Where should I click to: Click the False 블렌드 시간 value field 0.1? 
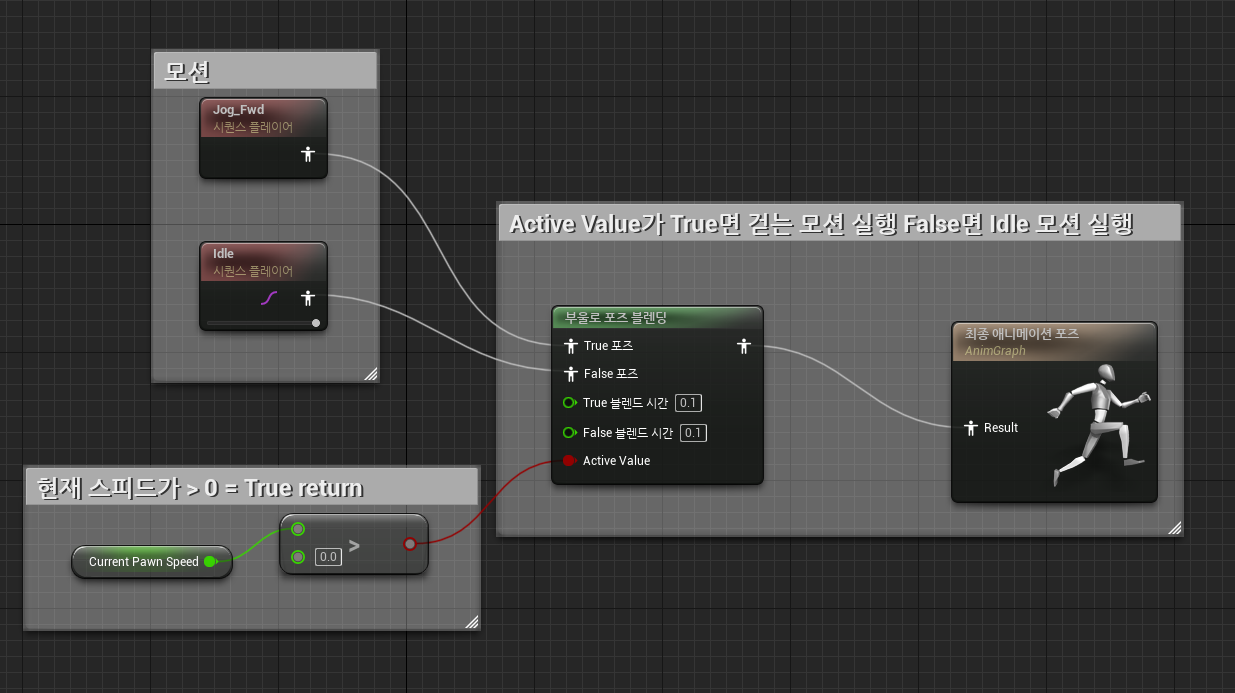coord(694,433)
